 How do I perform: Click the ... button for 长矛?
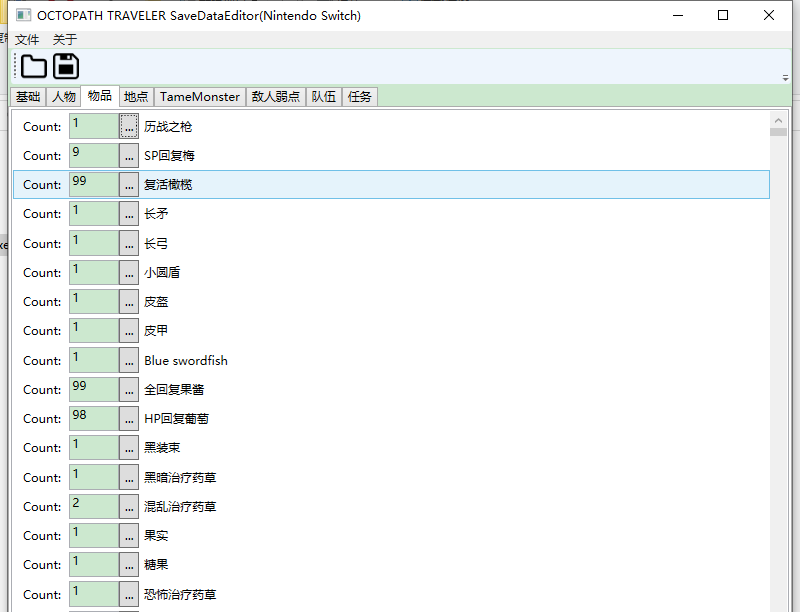point(129,213)
